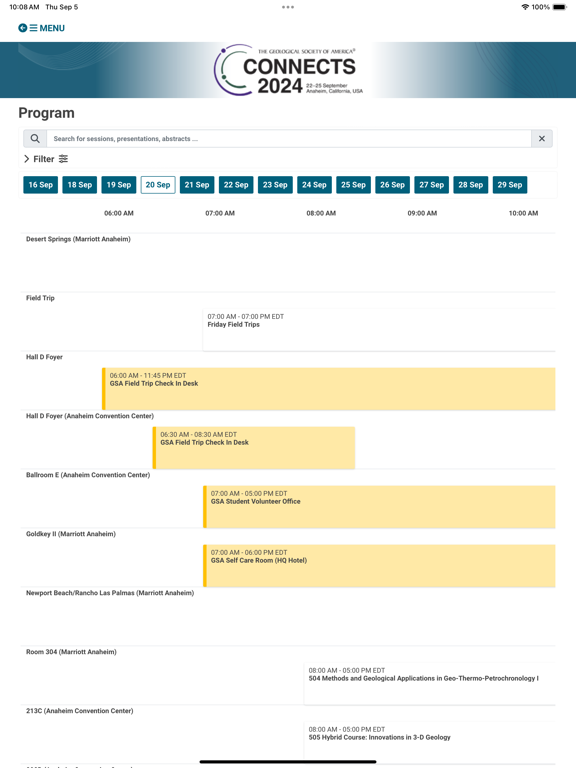Switch to the 24 Sep date
This screenshot has width=576, height=768.
314,185
